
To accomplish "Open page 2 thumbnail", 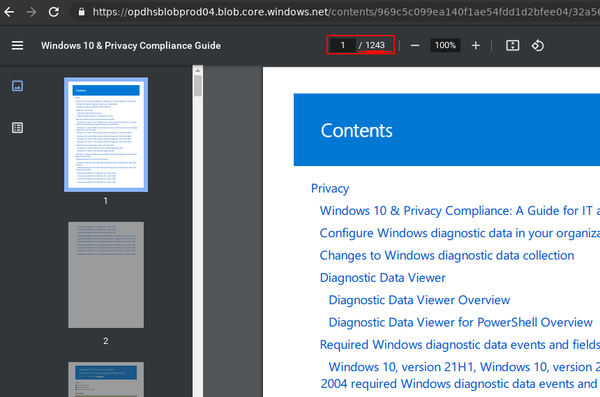I will pos(106,274).
